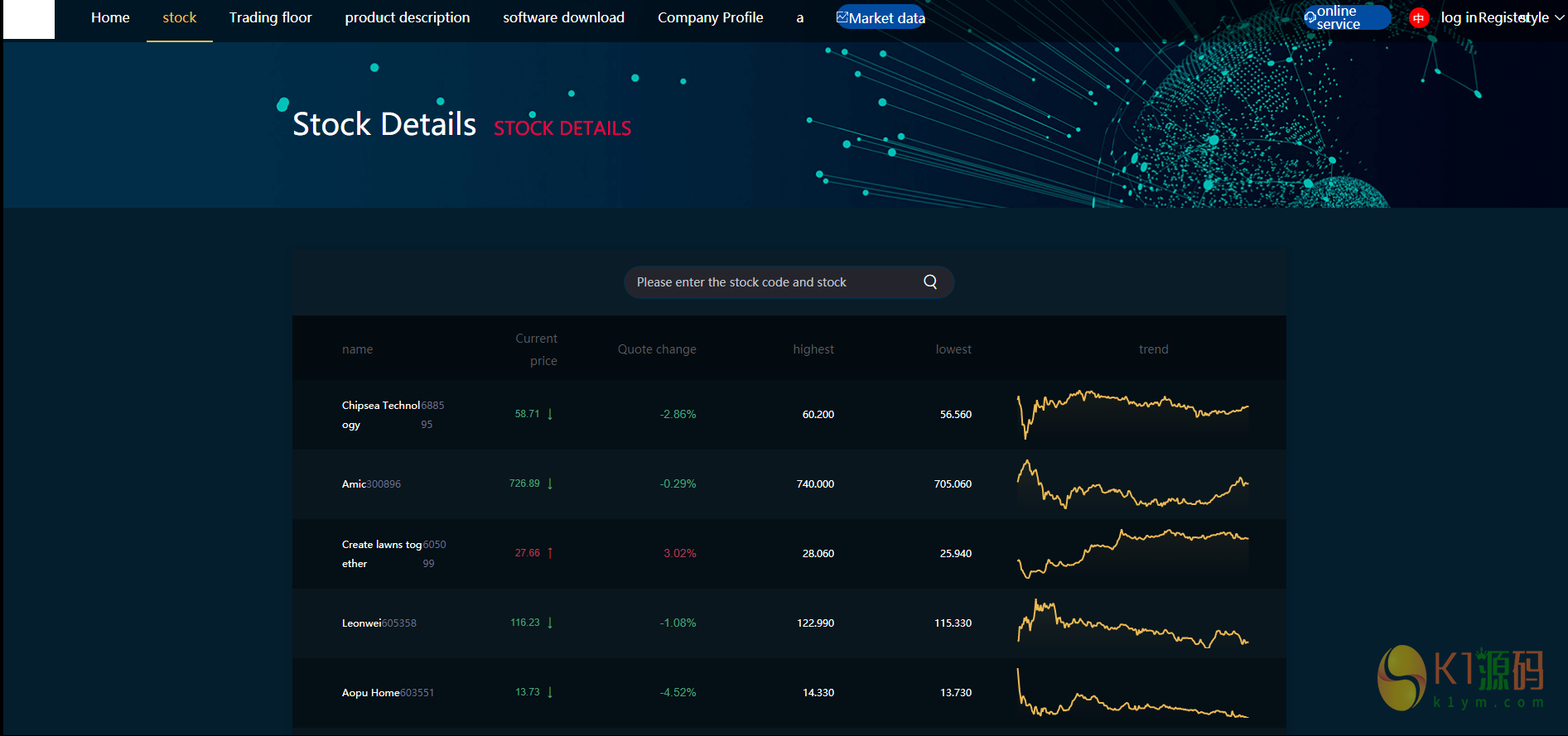Click the lowest value 25.940
The width and height of the screenshot is (1568, 736).
[x=956, y=553]
